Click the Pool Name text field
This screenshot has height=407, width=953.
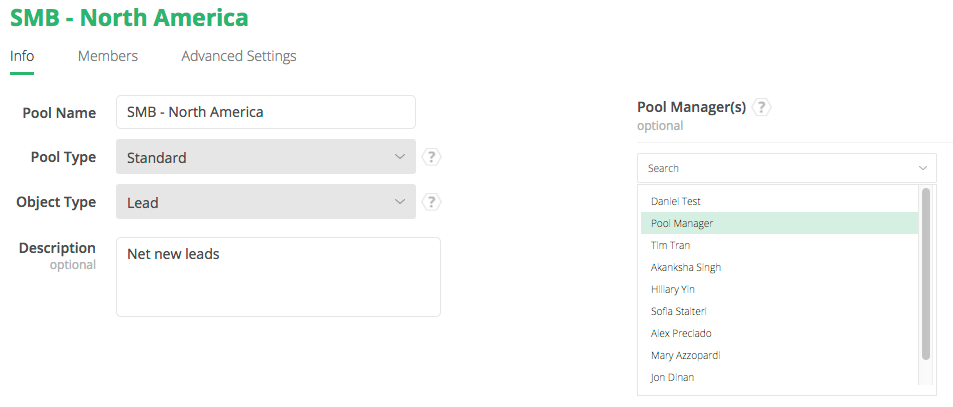[x=265, y=112]
